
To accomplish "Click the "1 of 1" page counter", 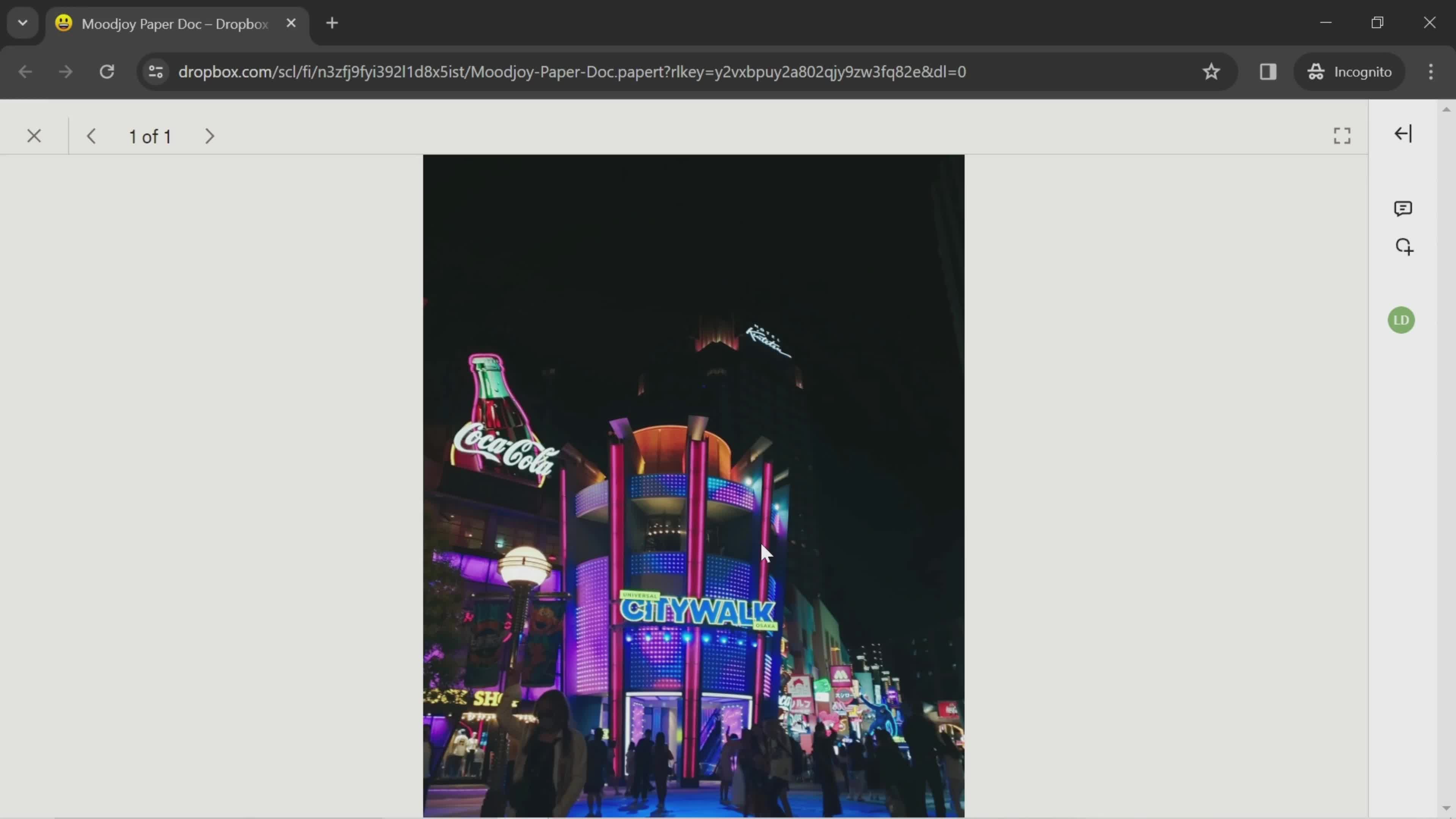I will 150,136.
